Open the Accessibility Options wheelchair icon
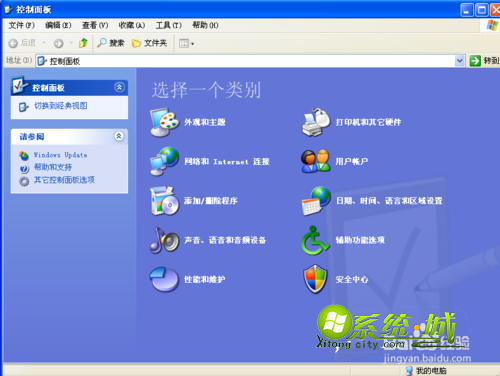Viewport: 500px width, 376px height. 316,240
